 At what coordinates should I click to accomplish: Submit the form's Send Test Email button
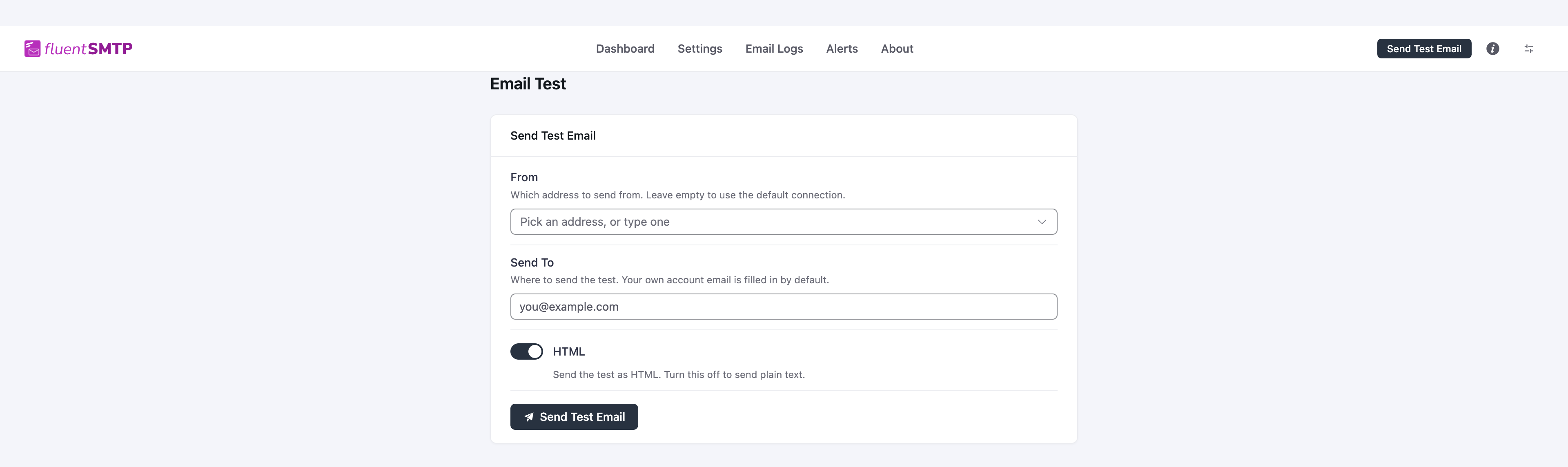(574, 417)
